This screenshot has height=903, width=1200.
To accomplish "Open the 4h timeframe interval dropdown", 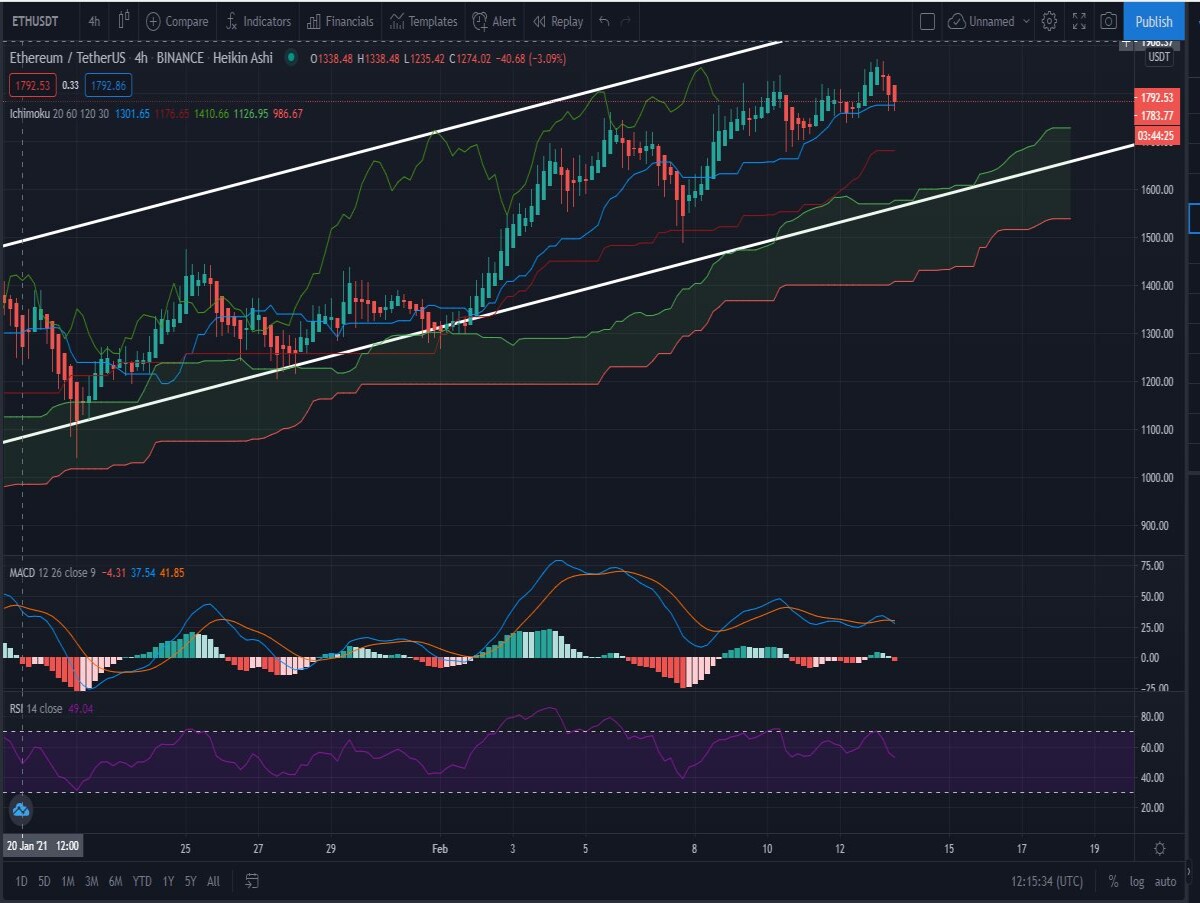I will point(93,21).
